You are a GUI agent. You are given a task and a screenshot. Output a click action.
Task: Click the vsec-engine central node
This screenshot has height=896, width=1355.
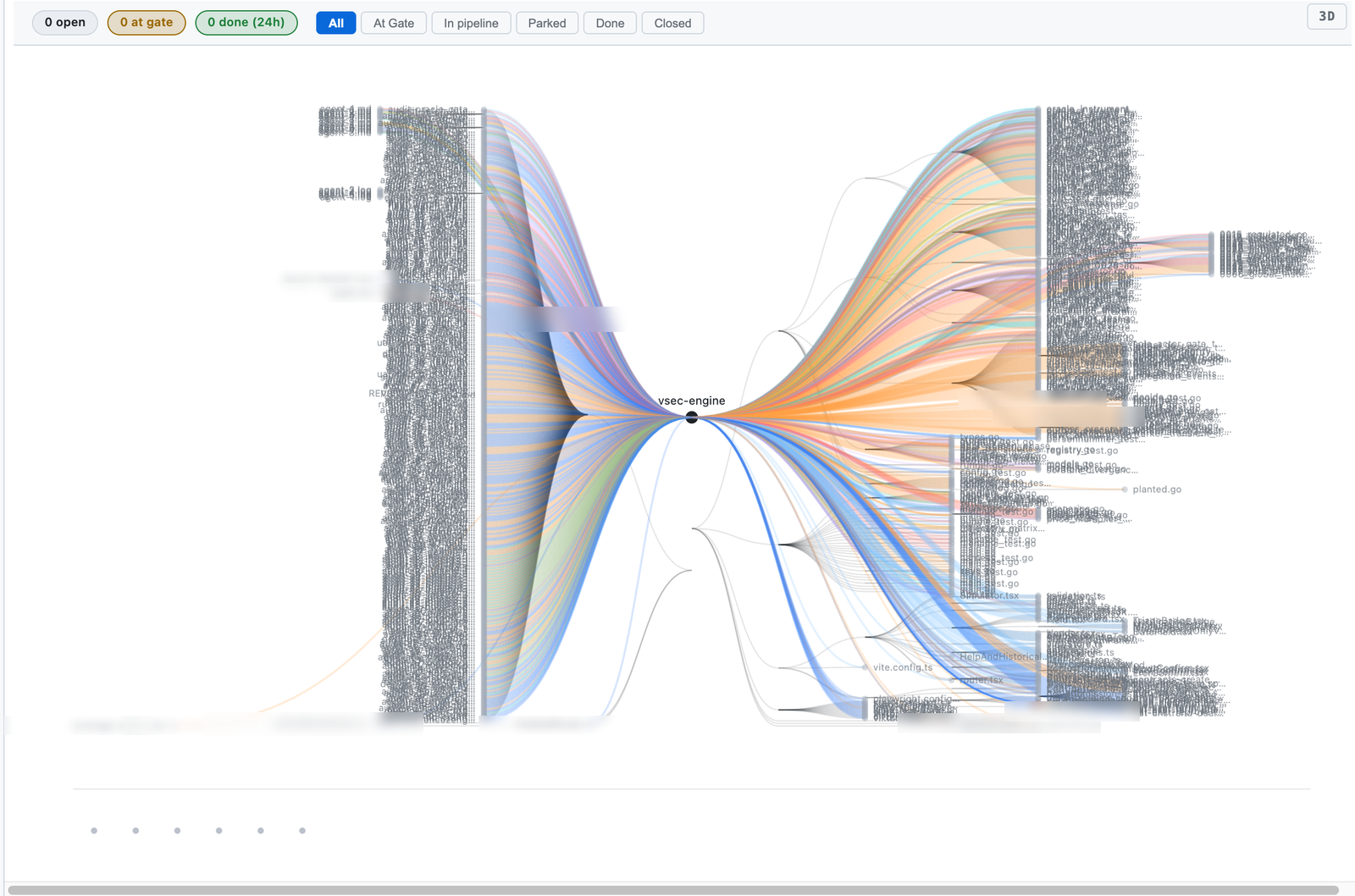click(x=692, y=418)
